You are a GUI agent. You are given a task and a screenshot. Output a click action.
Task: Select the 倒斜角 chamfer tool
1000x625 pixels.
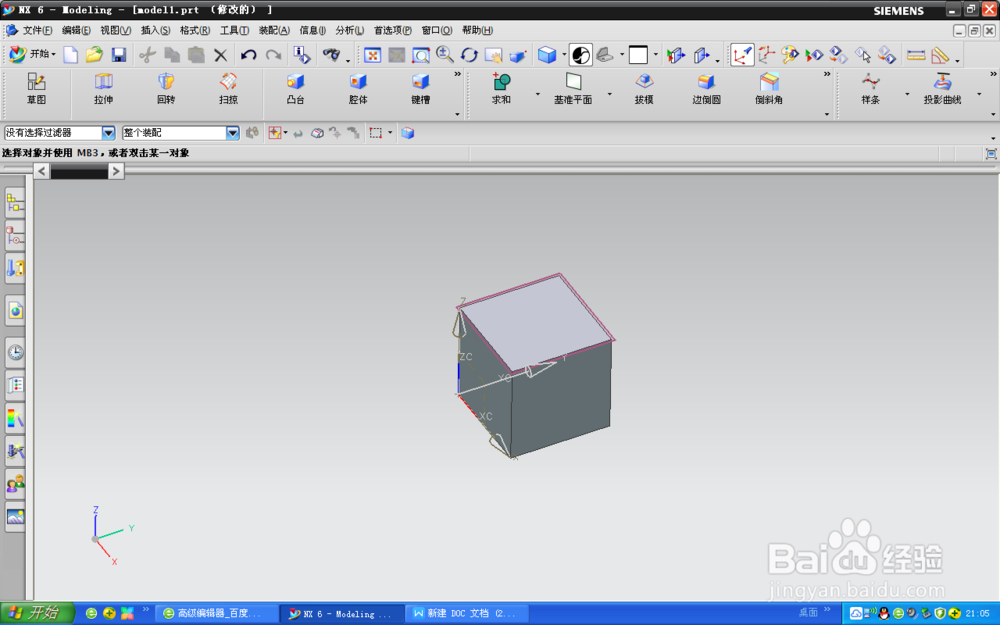tap(769, 89)
